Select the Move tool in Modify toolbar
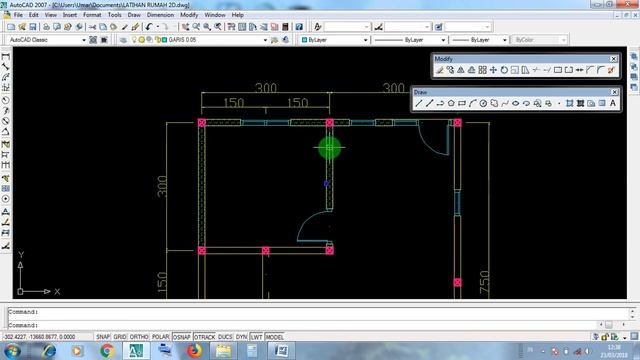This screenshot has width=640, height=360. pos(493,70)
